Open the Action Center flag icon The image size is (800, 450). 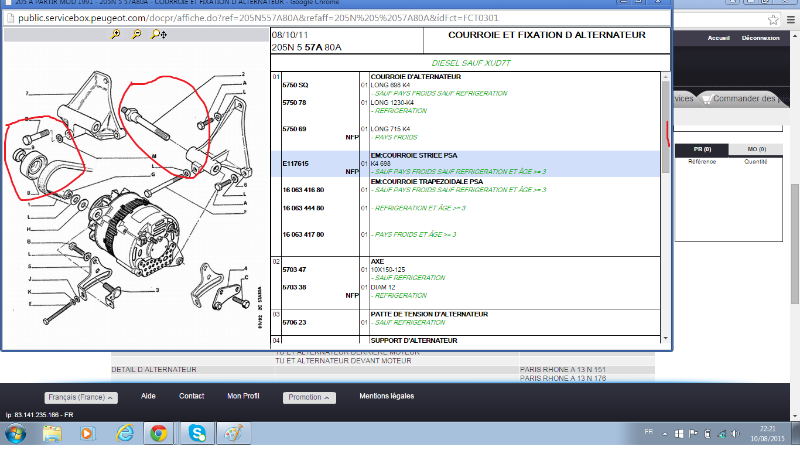693,434
